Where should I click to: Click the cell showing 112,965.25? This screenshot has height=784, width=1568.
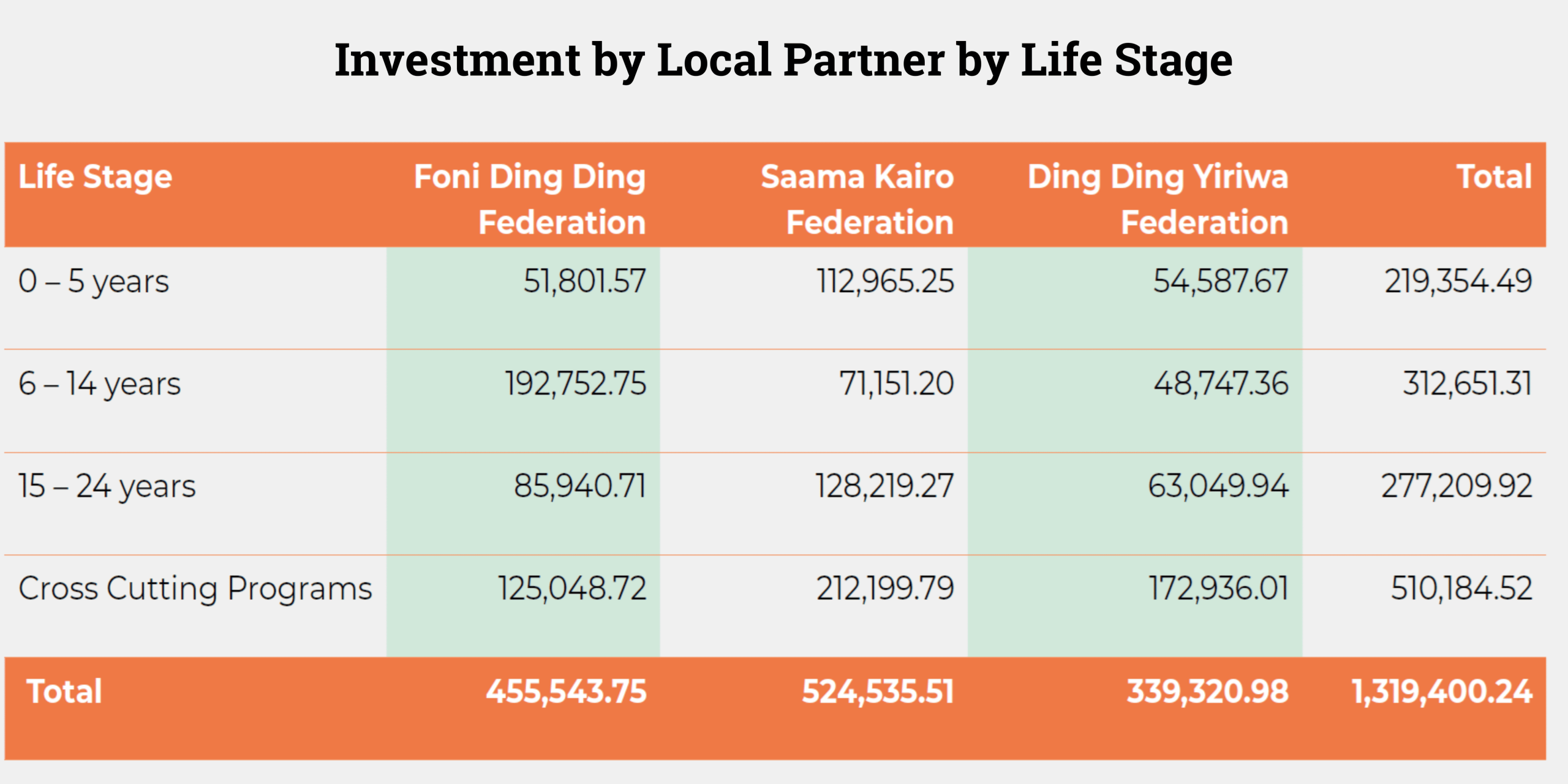click(885, 282)
